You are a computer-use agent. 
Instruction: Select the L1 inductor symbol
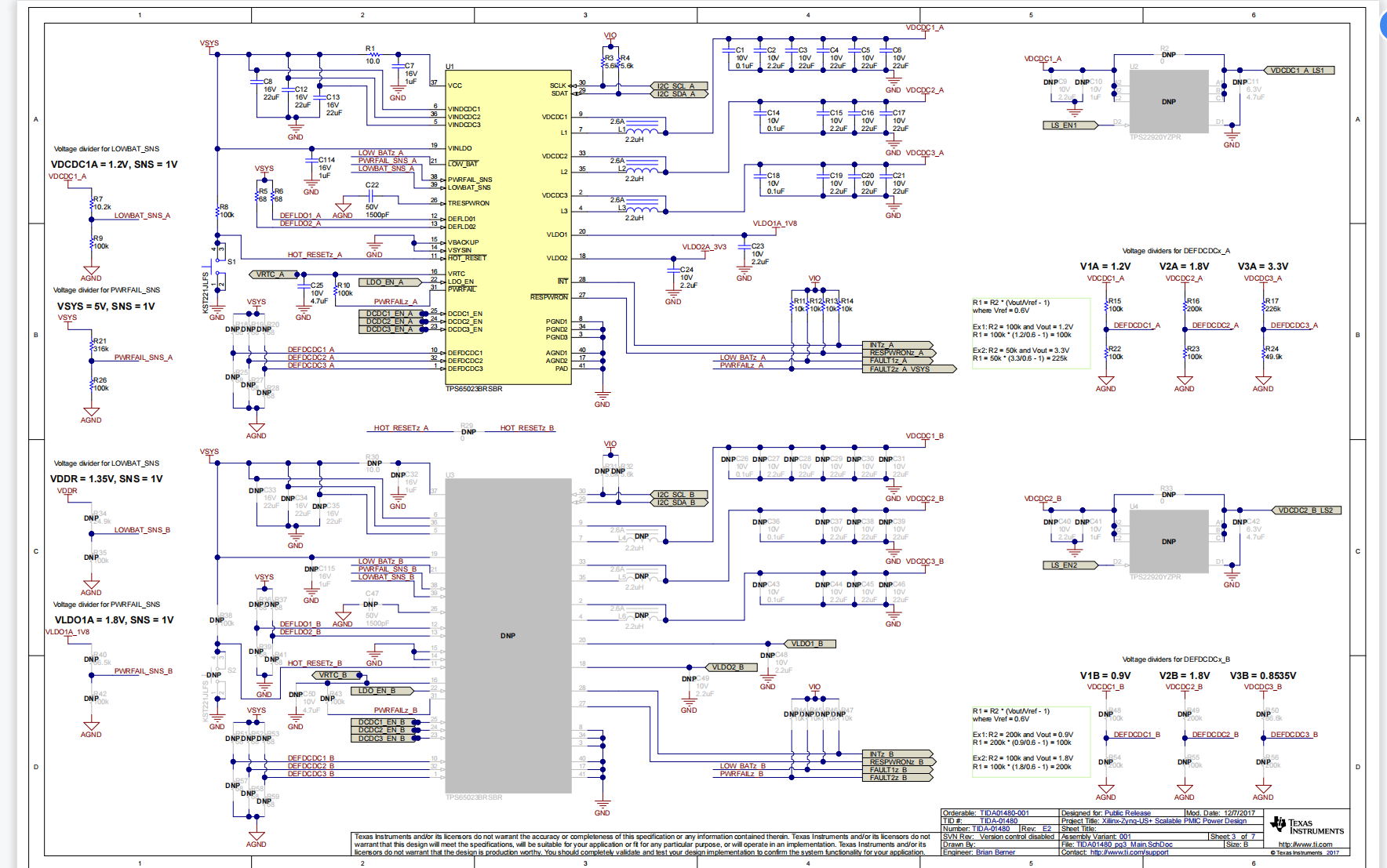click(x=643, y=131)
